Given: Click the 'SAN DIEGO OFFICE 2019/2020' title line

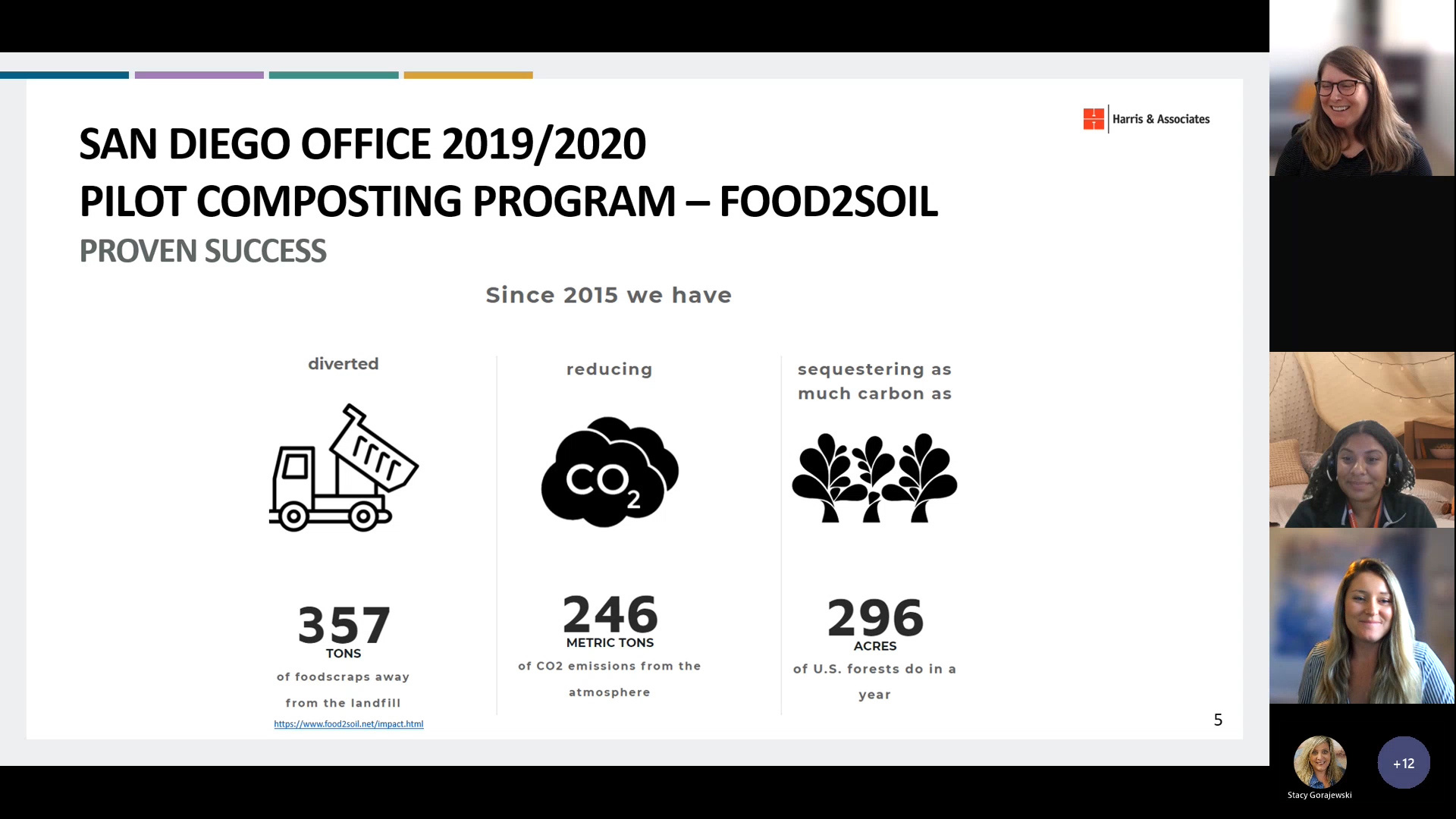Looking at the screenshot, I should pos(362,144).
